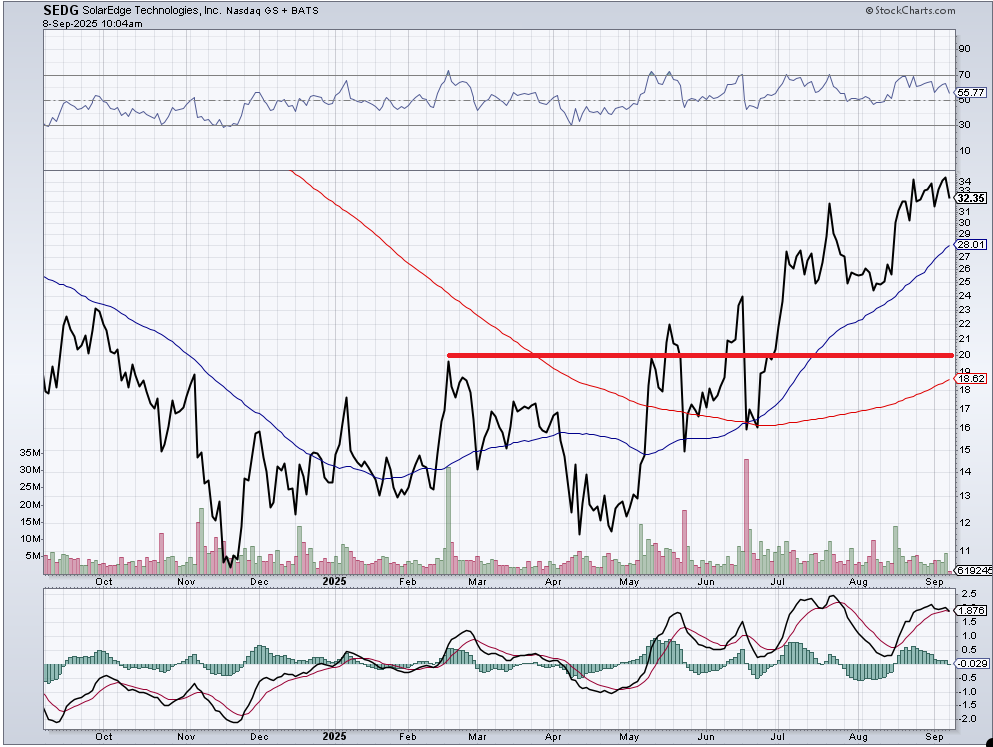Screen dimensions: 993x747
Task: Click the 25M label on the volume axis
Action: (x=30, y=487)
